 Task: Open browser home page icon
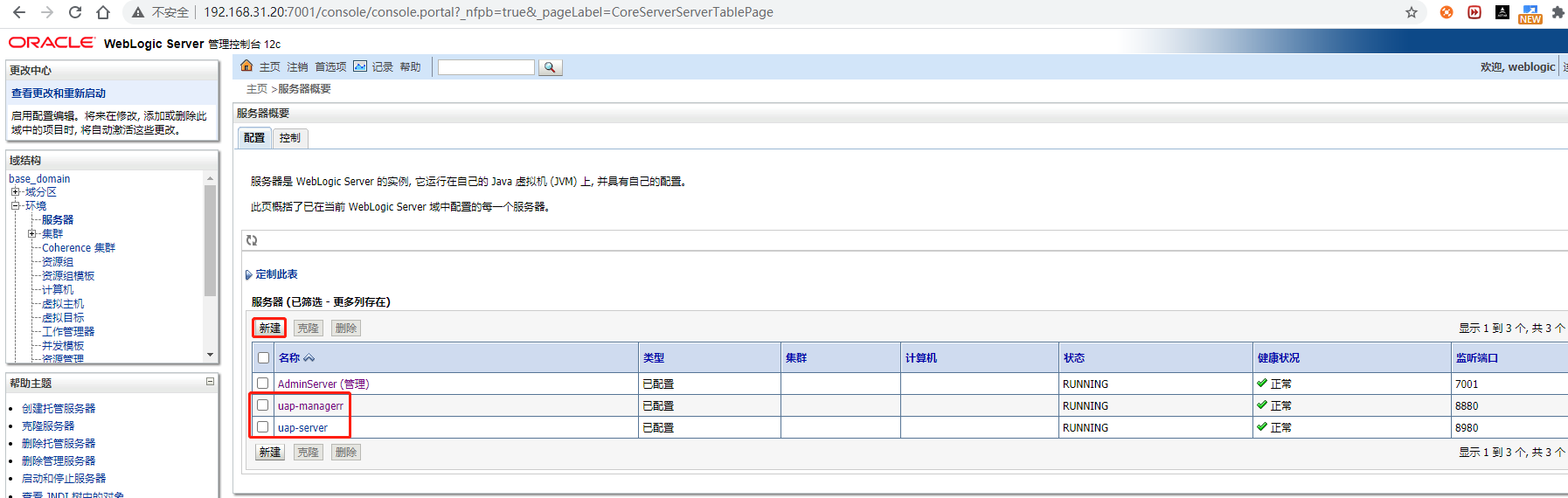(103, 12)
